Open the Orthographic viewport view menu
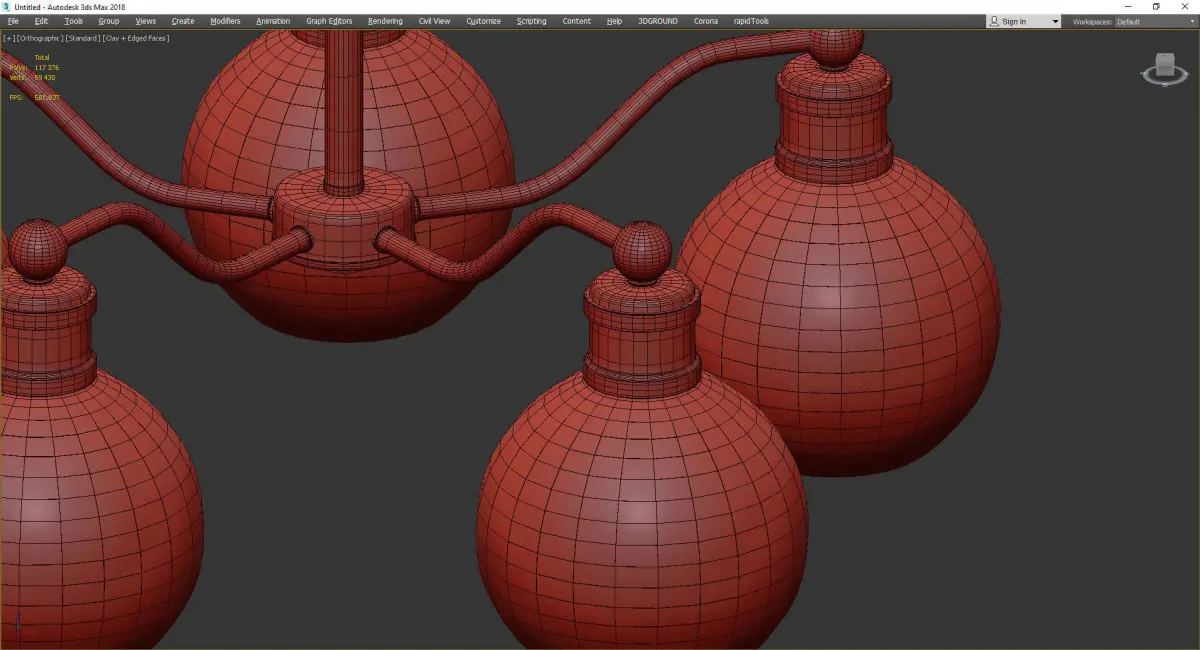Image resolution: width=1200 pixels, height=650 pixels. 39,38
